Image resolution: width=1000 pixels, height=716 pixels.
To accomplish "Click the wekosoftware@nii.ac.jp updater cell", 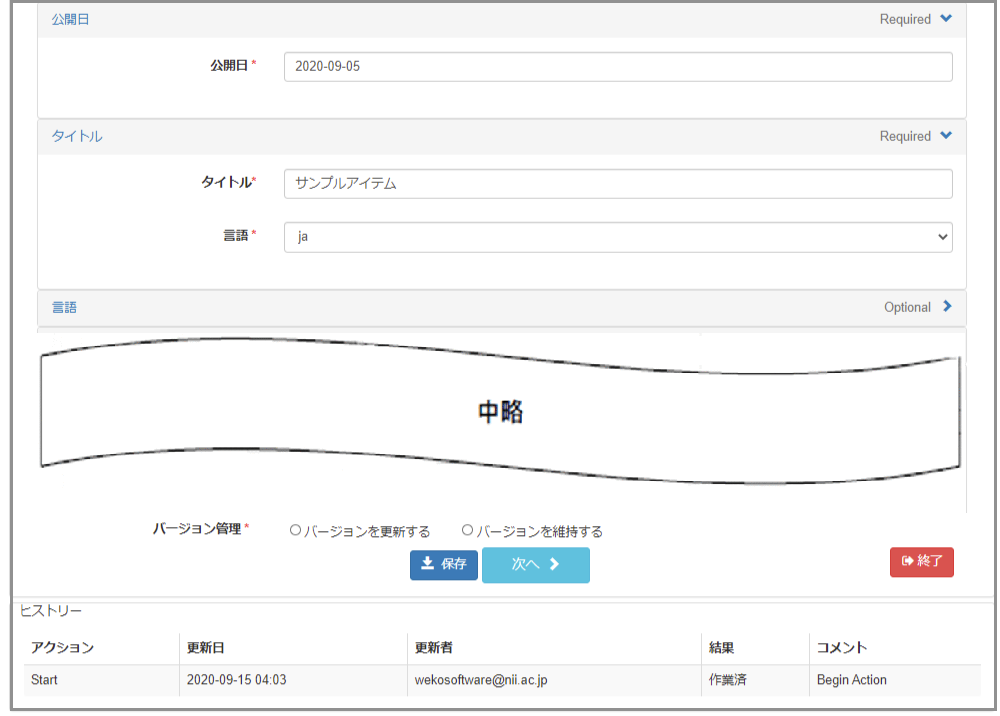I will (x=481, y=680).
